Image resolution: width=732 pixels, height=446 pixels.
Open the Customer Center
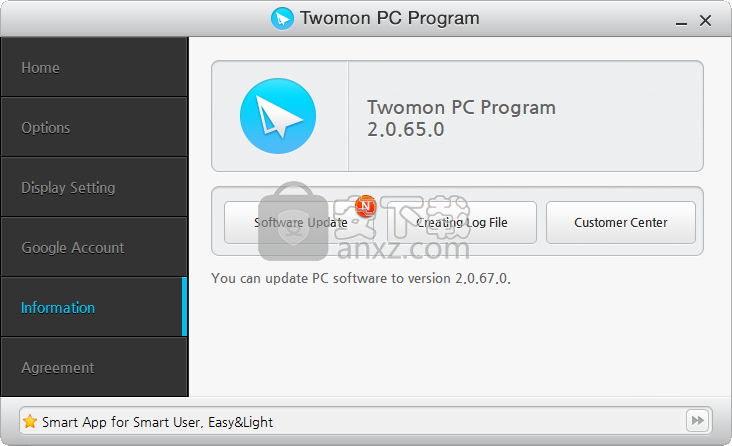(620, 222)
